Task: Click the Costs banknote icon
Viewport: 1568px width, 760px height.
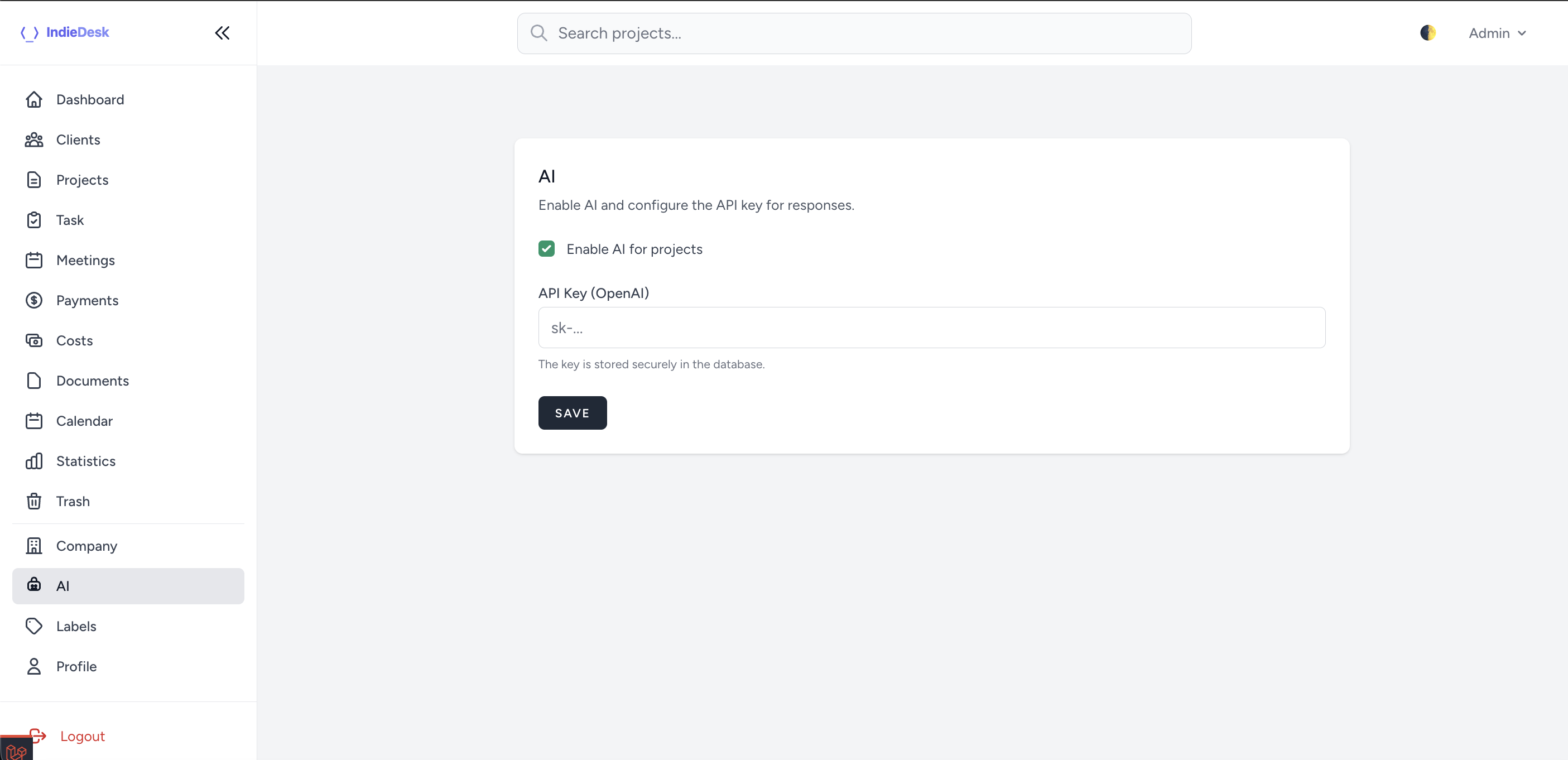Action: click(x=34, y=340)
